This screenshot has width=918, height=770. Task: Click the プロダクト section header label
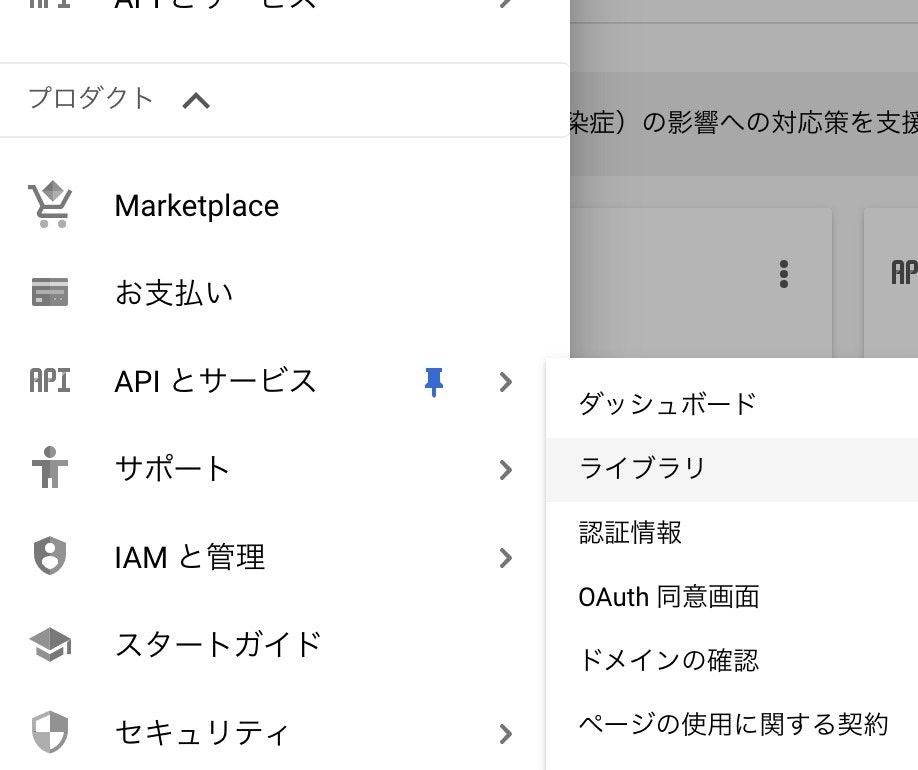point(91,98)
